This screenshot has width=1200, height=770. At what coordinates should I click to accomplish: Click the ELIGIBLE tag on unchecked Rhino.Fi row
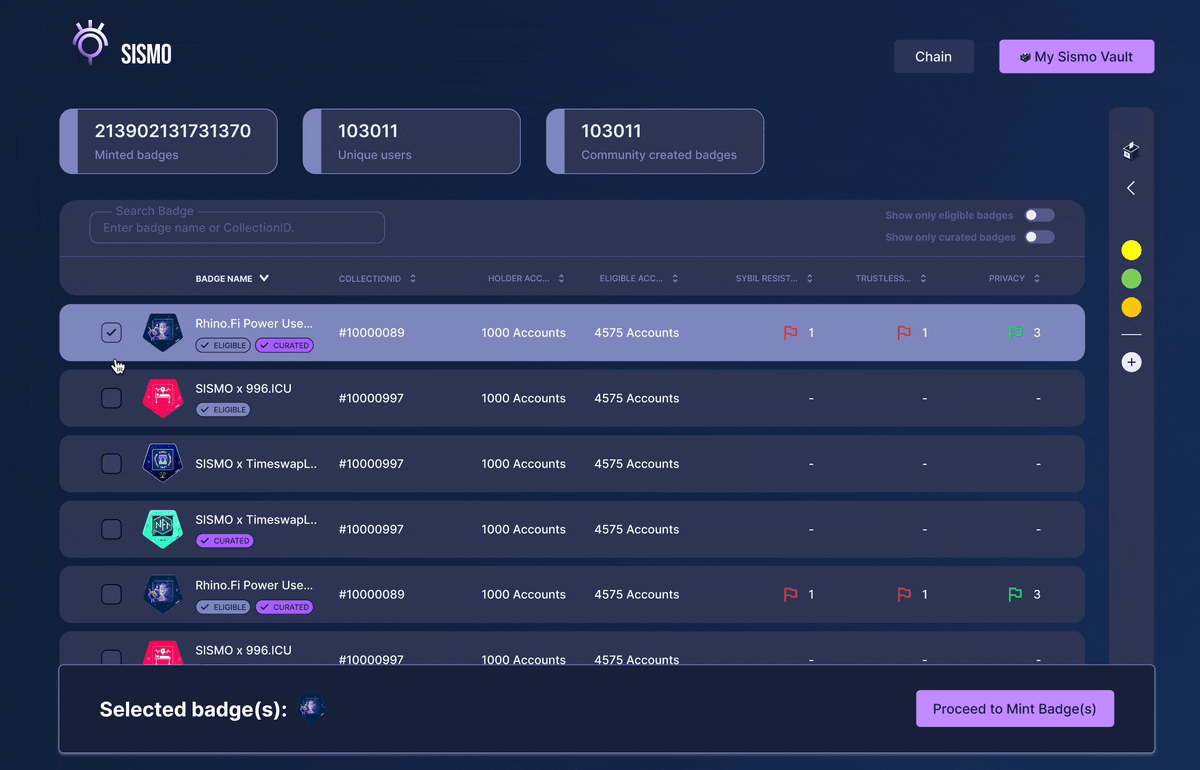click(223, 607)
